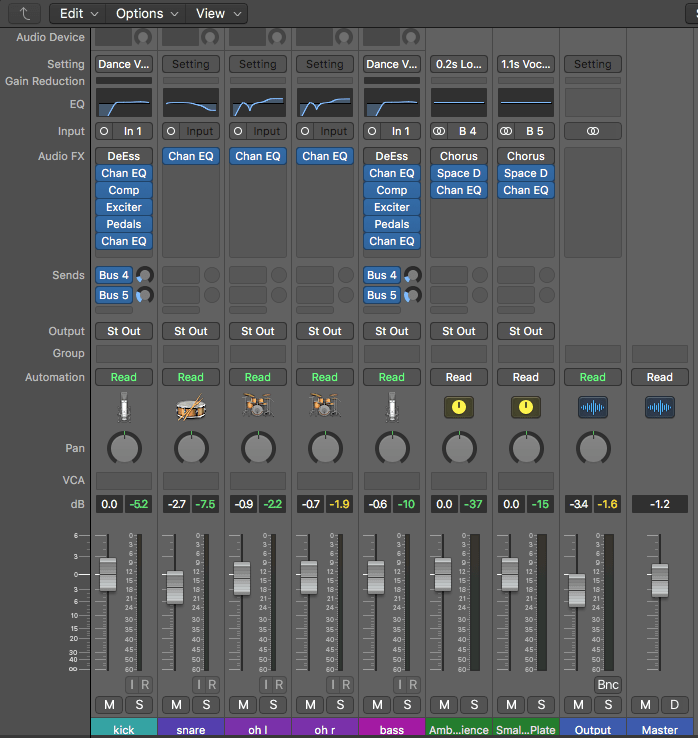The width and height of the screenshot is (698, 738).
Task: Click the oh l drum kit icon
Action: (258, 406)
